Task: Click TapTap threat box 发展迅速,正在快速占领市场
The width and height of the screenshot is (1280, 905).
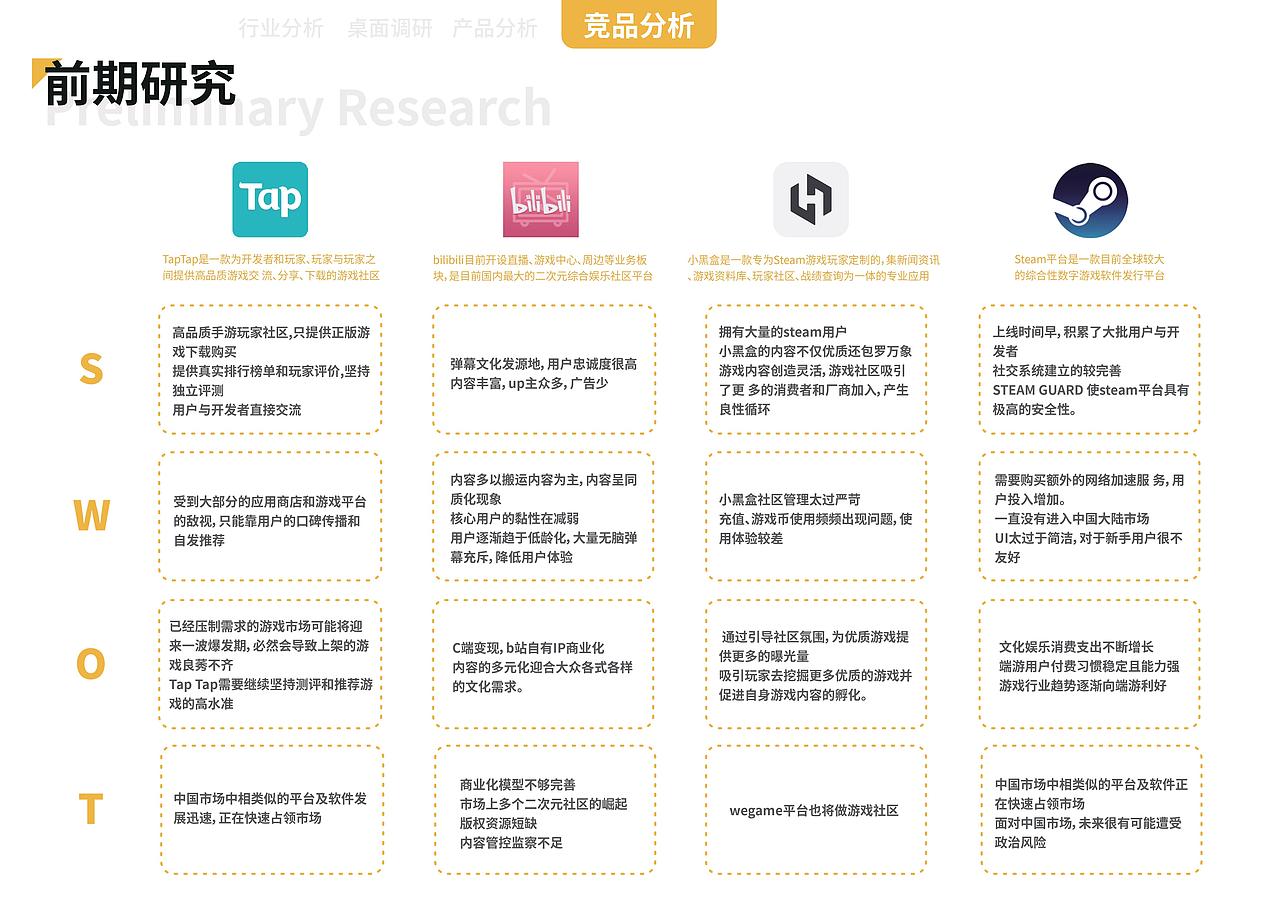Action: (x=271, y=809)
